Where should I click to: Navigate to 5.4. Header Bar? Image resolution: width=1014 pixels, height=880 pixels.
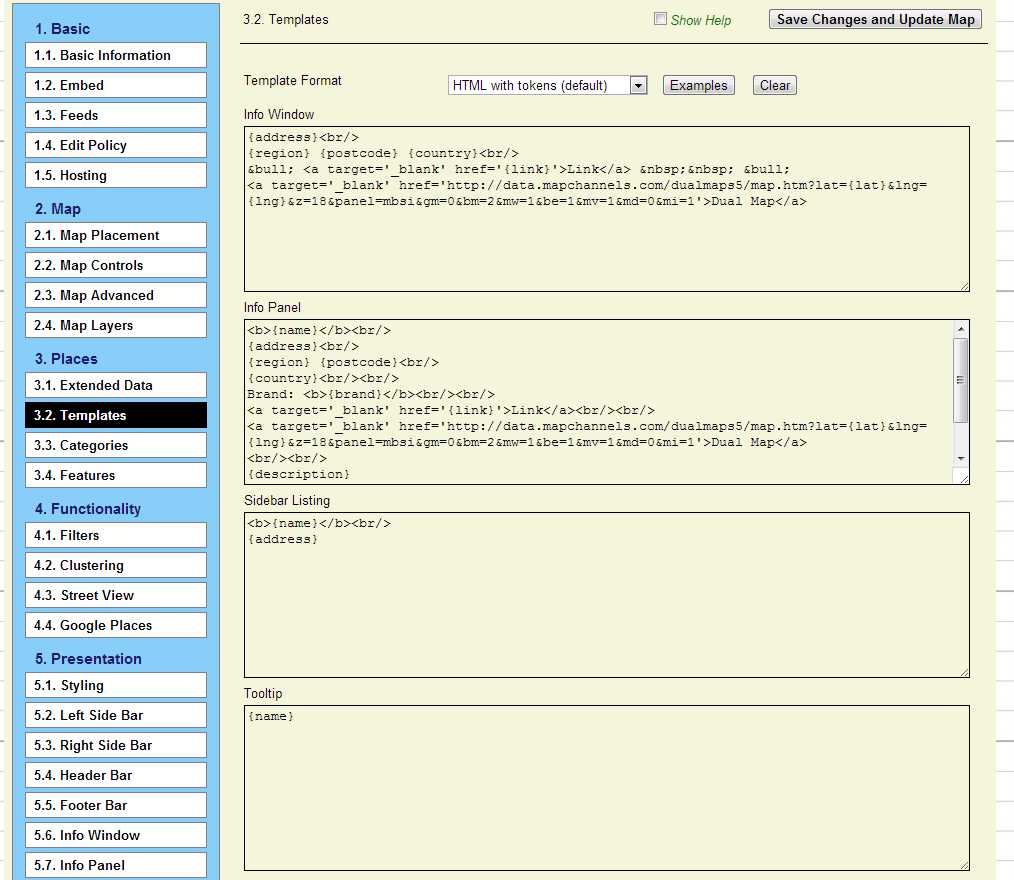116,775
